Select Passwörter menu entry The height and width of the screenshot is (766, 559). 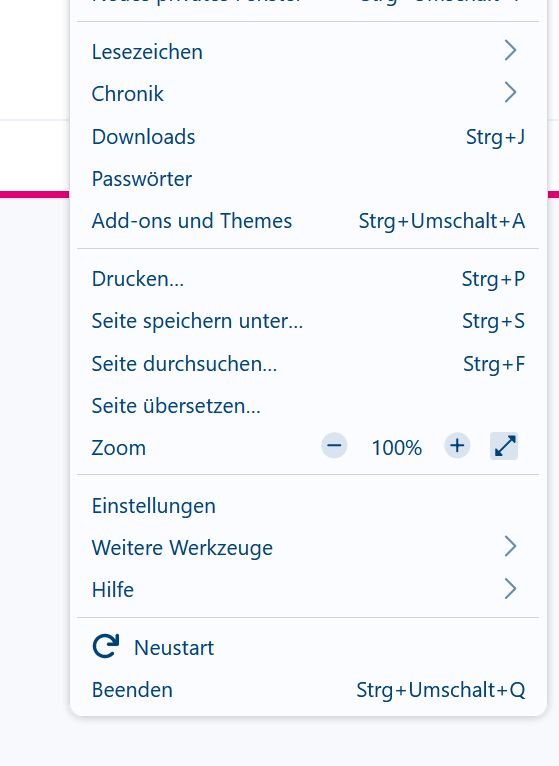308,179
